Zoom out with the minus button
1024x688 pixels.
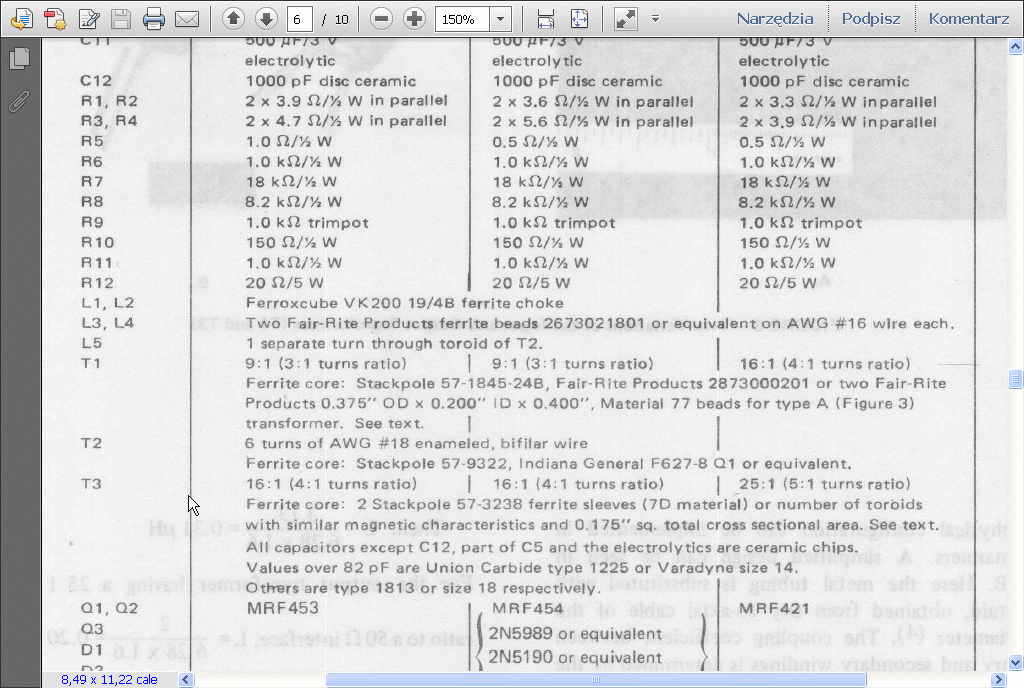coord(381,18)
